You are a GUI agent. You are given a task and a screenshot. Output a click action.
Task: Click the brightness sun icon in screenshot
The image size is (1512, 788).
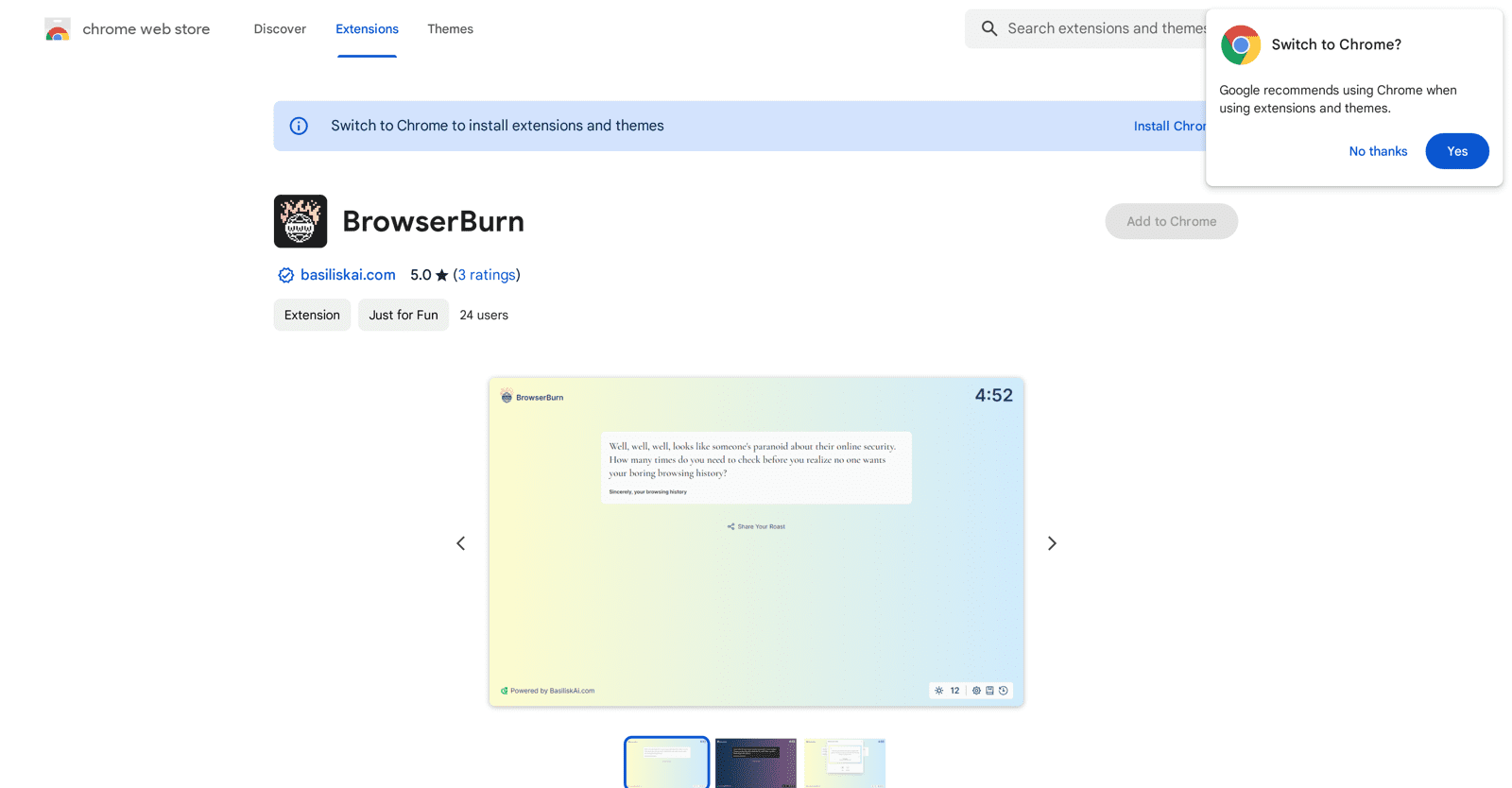939,691
